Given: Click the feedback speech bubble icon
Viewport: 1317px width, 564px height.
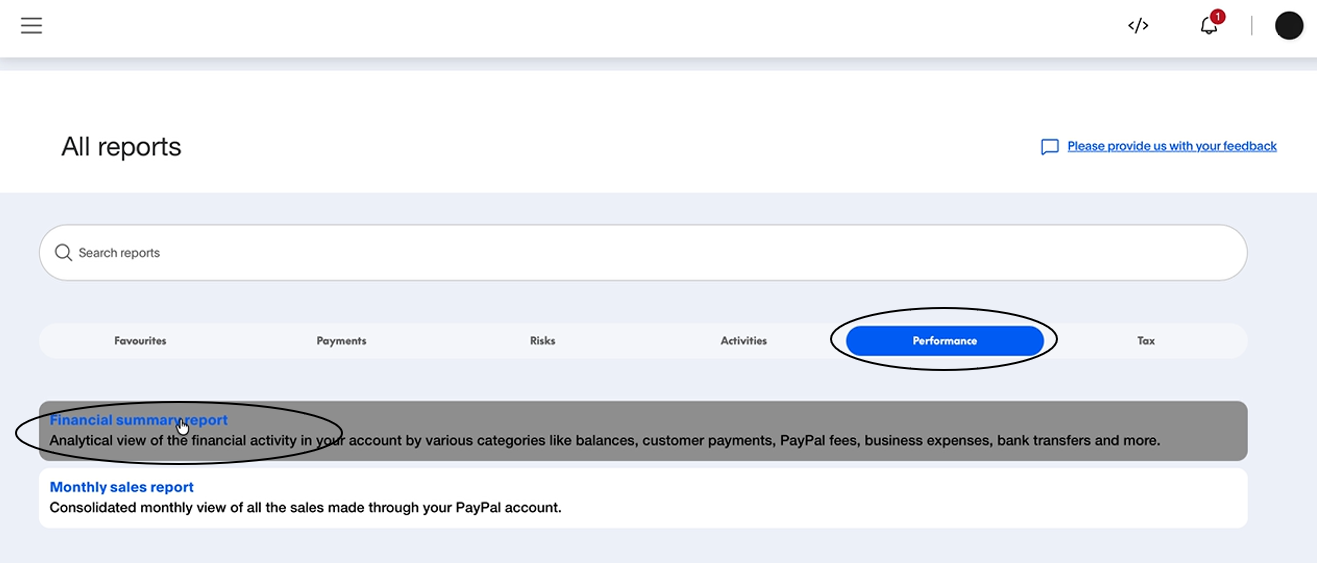Looking at the screenshot, I should [1049, 147].
